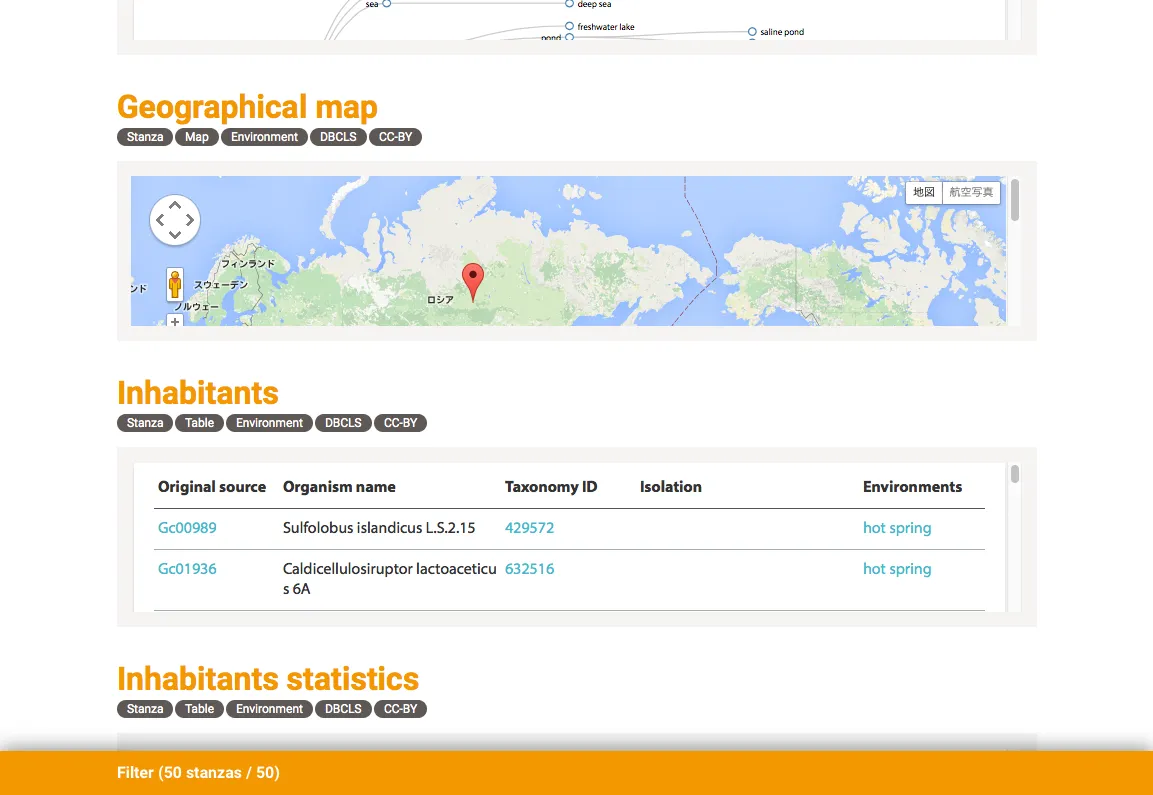The width and height of the screenshot is (1153, 795).
Task: Open hot spring link in Caldicellulosiruptor row
Action: (897, 569)
